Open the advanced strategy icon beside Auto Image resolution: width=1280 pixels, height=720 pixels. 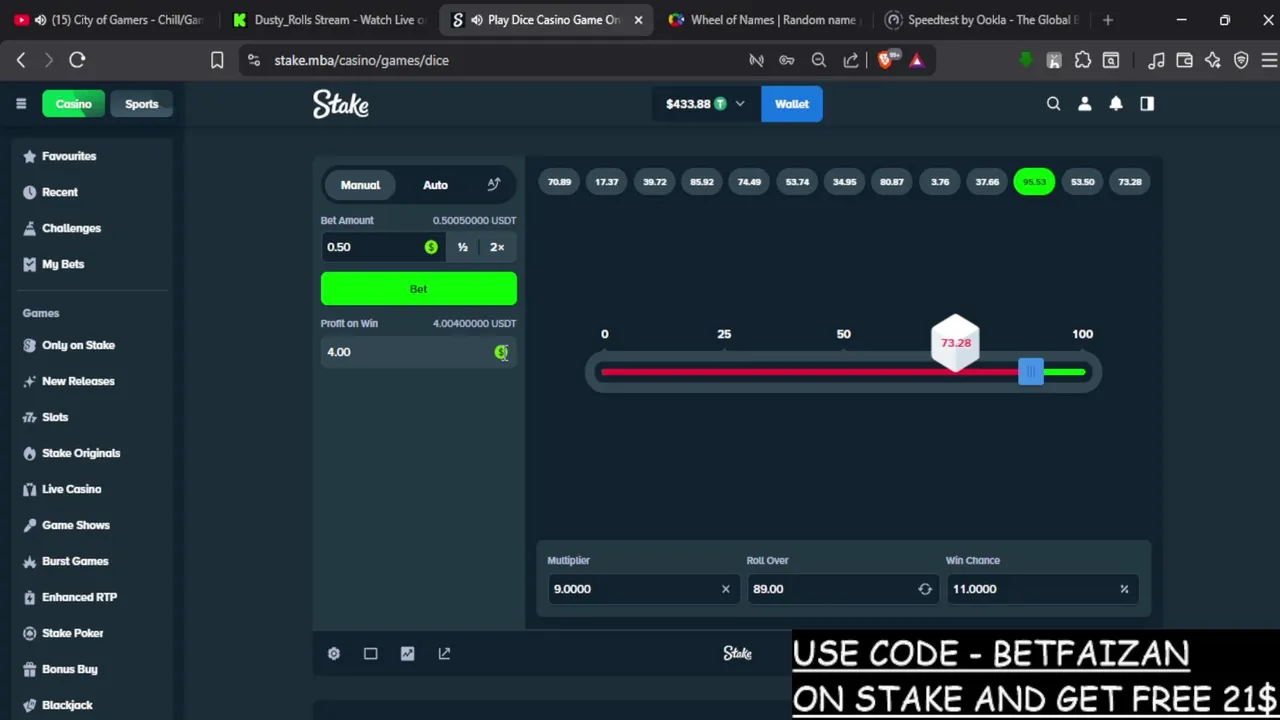(494, 185)
